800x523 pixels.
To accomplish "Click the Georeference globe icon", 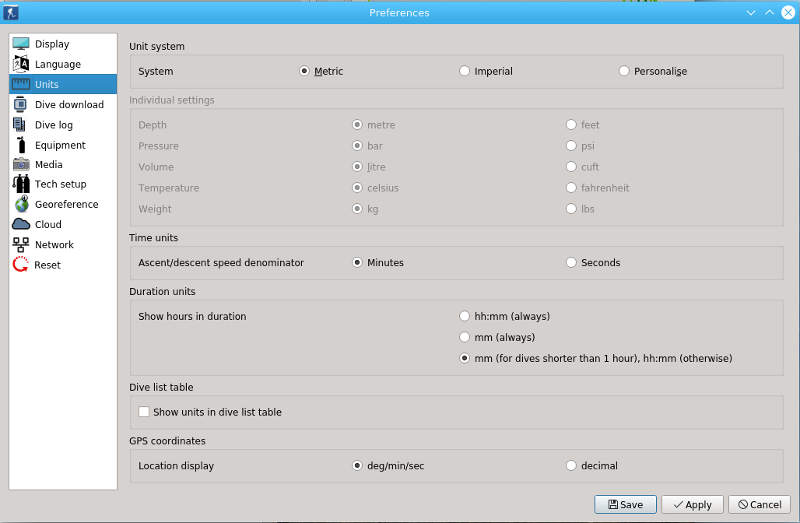I will [21, 204].
